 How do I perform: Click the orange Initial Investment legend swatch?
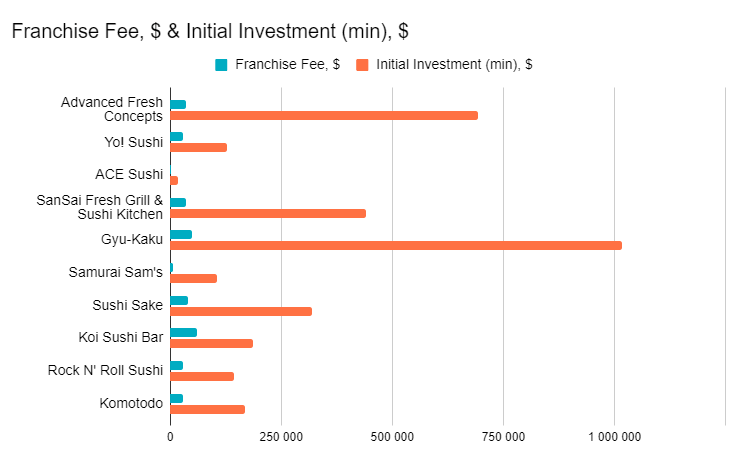pyautogui.click(x=362, y=65)
